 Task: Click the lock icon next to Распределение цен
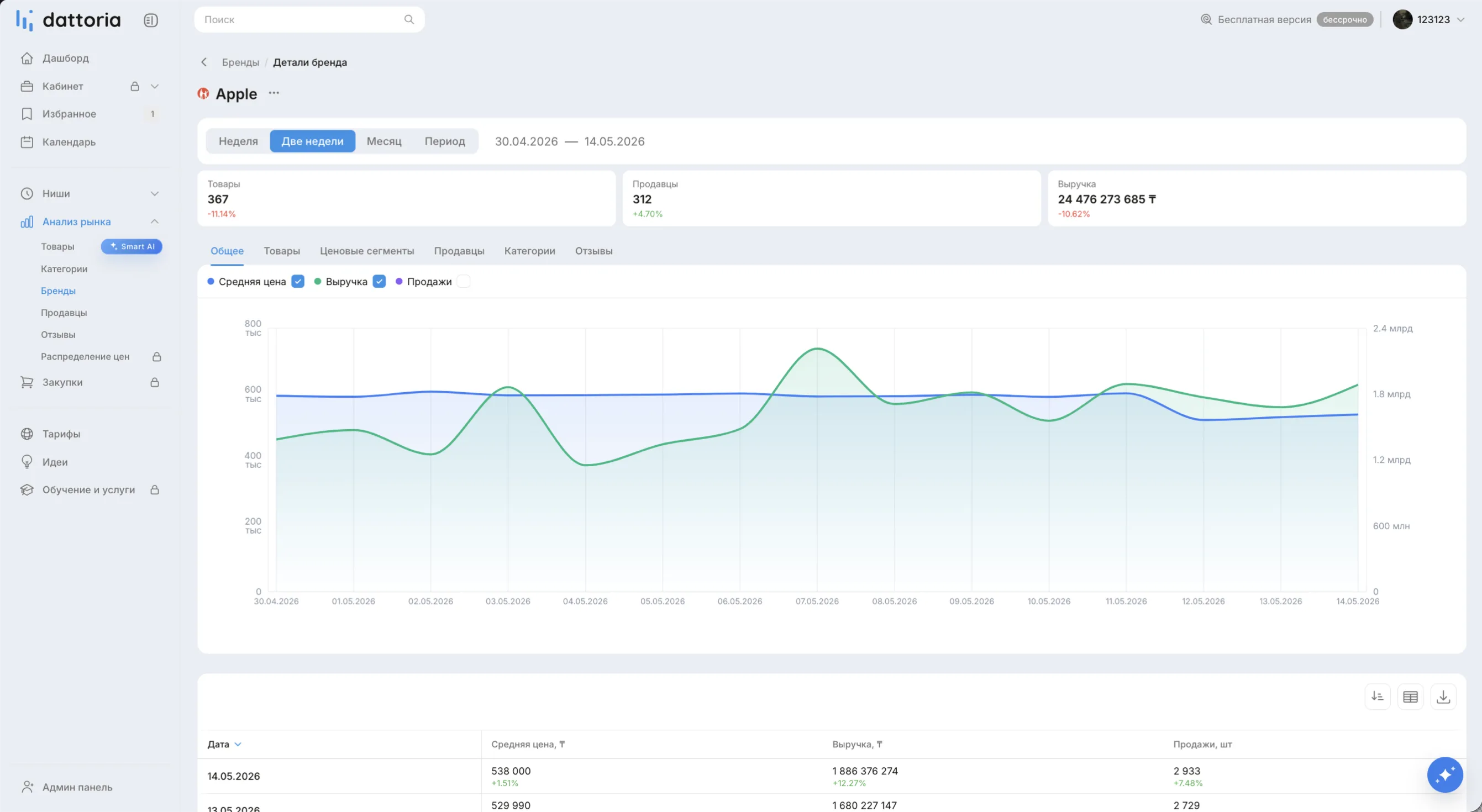click(156, 356)
